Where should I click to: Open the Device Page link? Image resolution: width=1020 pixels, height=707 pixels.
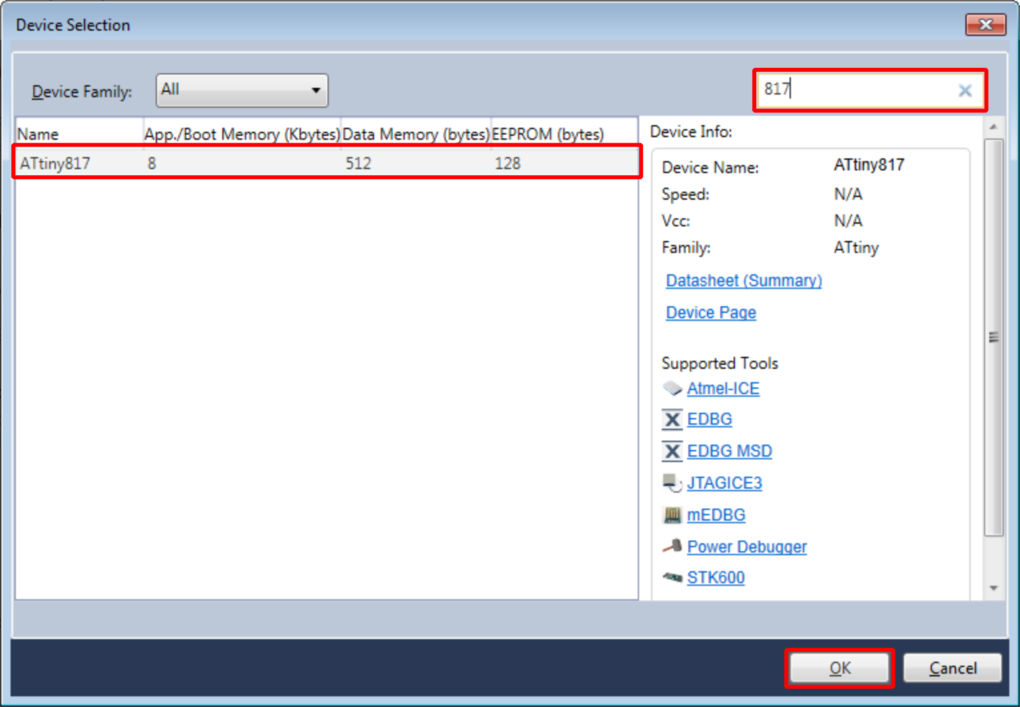pos(710,313)
